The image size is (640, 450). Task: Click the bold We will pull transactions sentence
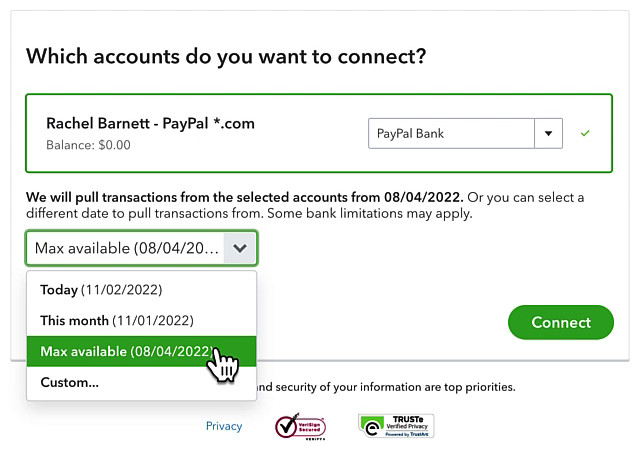pos(244,197)
